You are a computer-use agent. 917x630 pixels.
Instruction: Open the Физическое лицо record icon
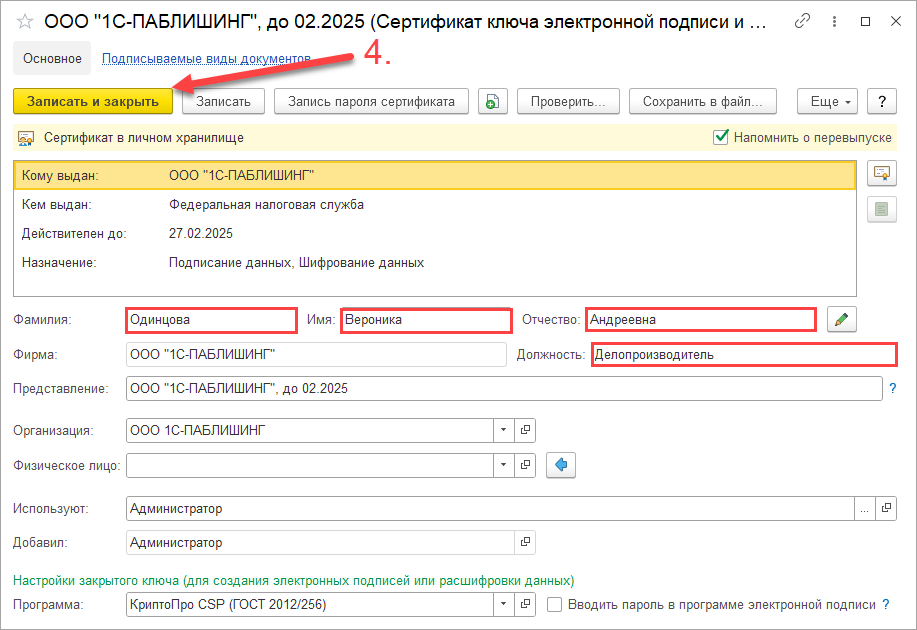[x=525, y=465]
